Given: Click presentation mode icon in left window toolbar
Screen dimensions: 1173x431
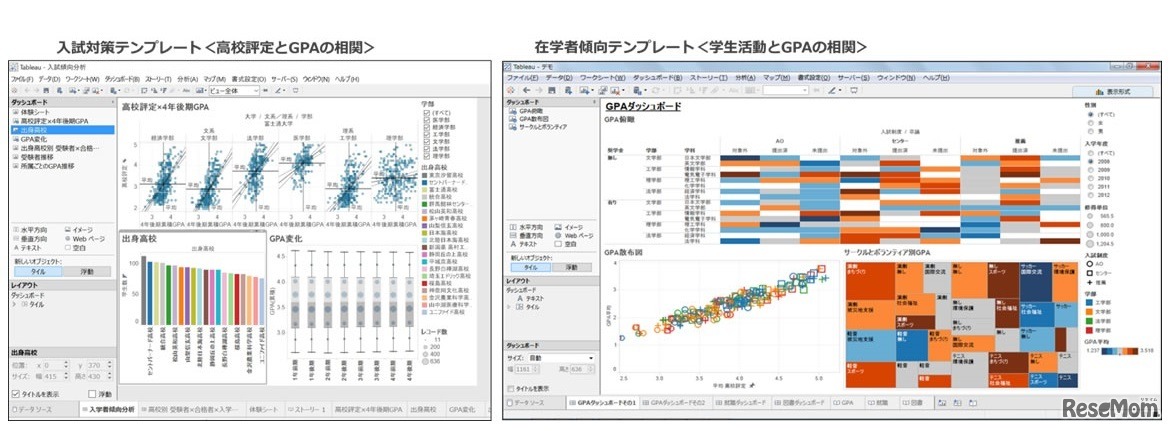Looking at the screenshot, I should tap(295, 91).
